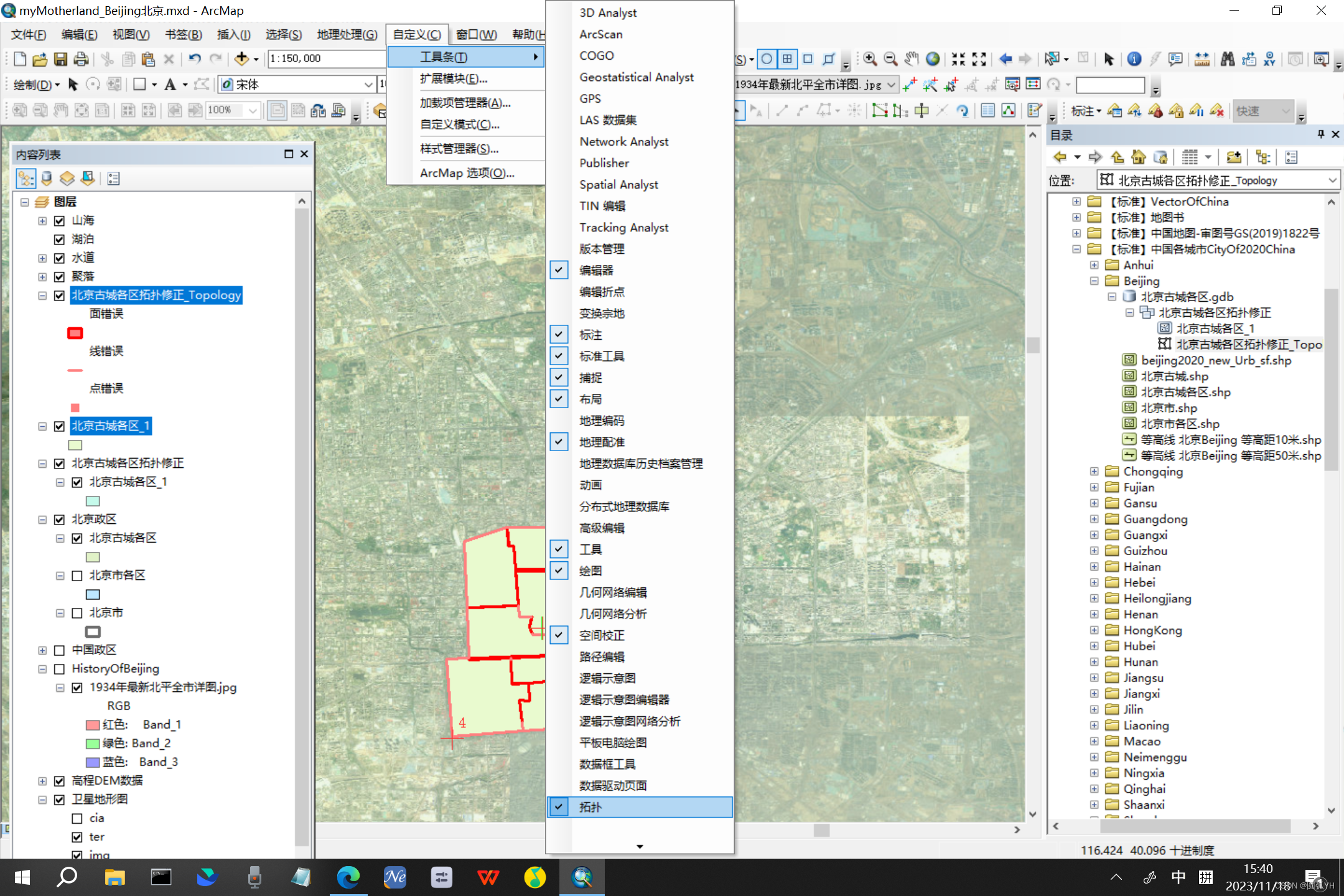Click the Find binoculars icon

click(1227, 58)
